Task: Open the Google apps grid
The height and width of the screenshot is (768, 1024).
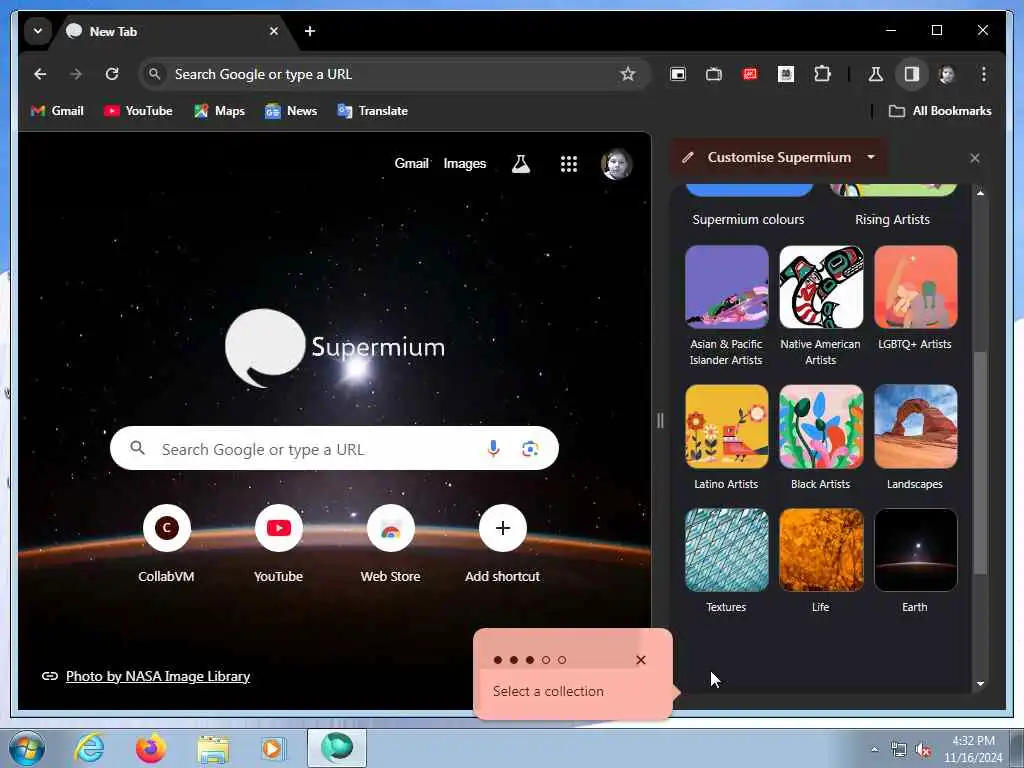Action: pyautogui.click(x=569, y=163)
